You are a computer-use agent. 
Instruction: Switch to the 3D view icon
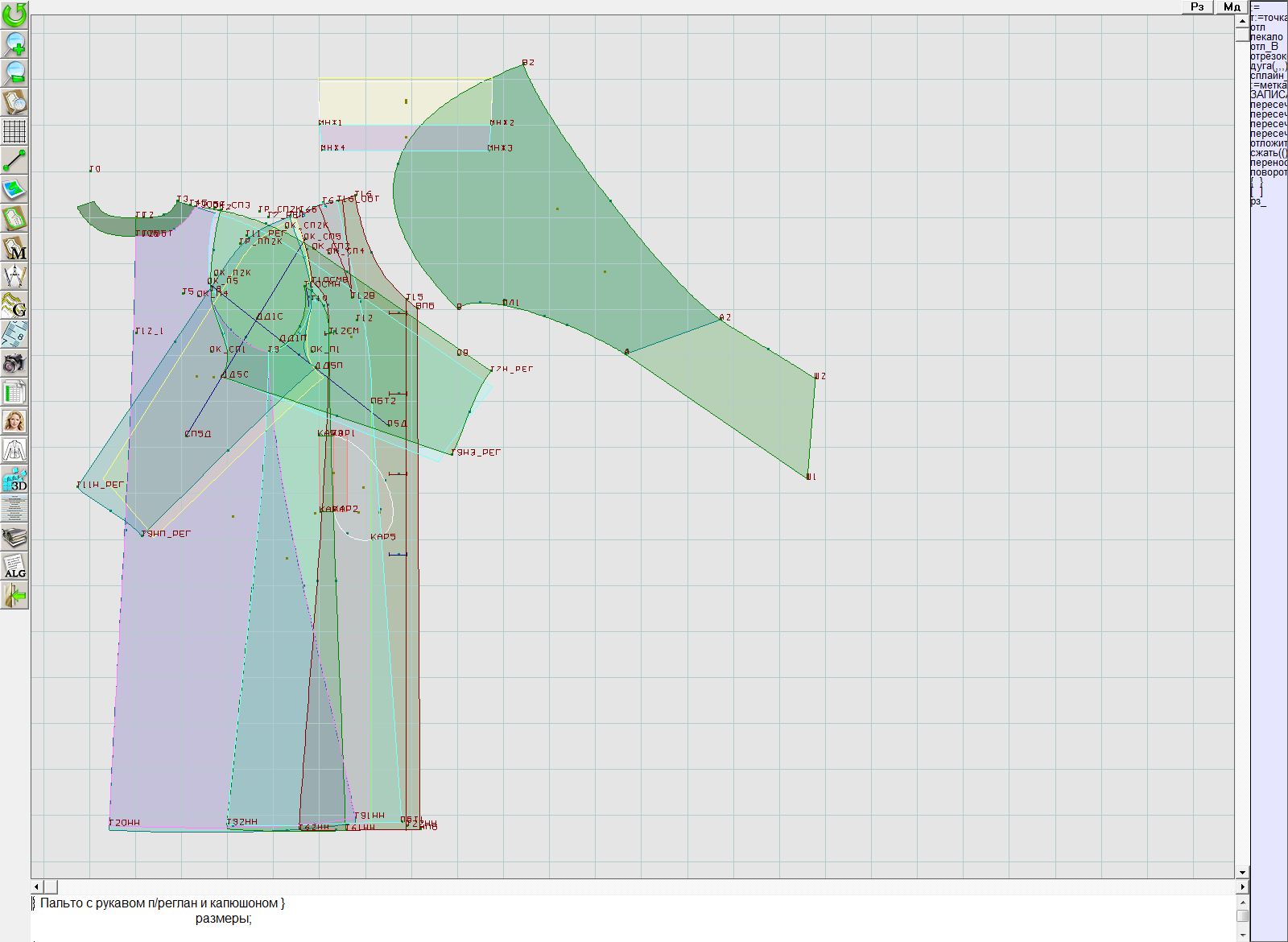click(14, 480)
